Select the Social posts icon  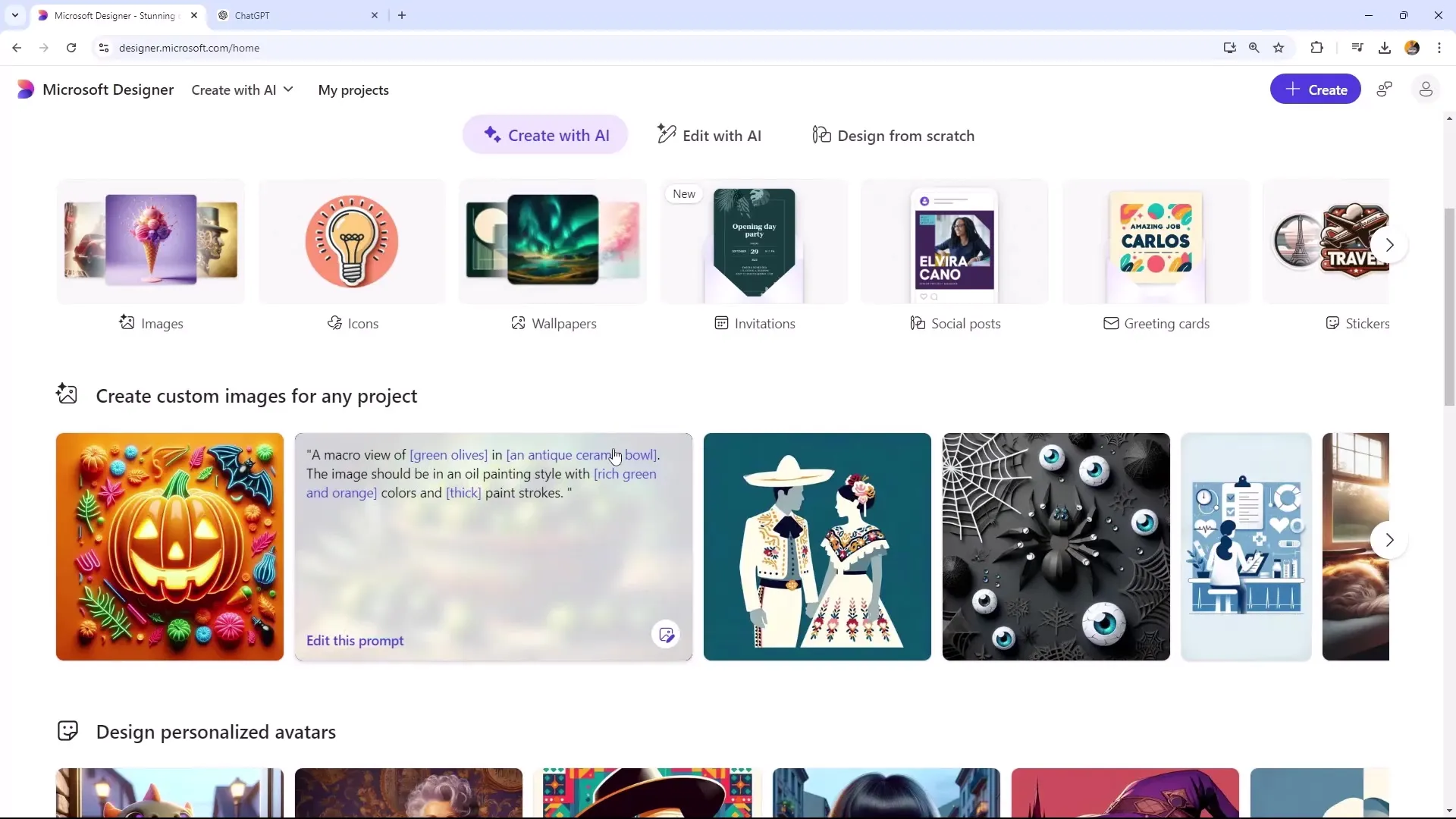(x=917, y=323)
